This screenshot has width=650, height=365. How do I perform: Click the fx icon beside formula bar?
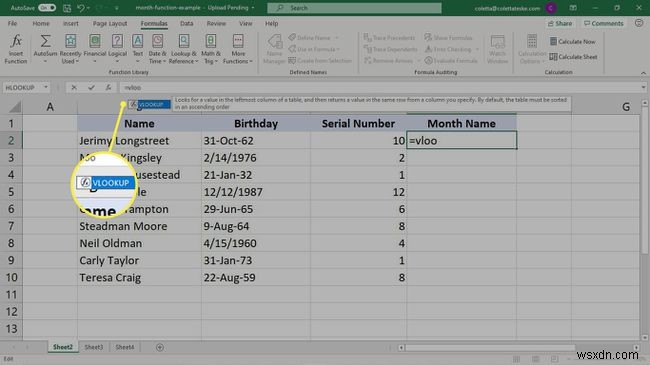(x=108, y=88)
